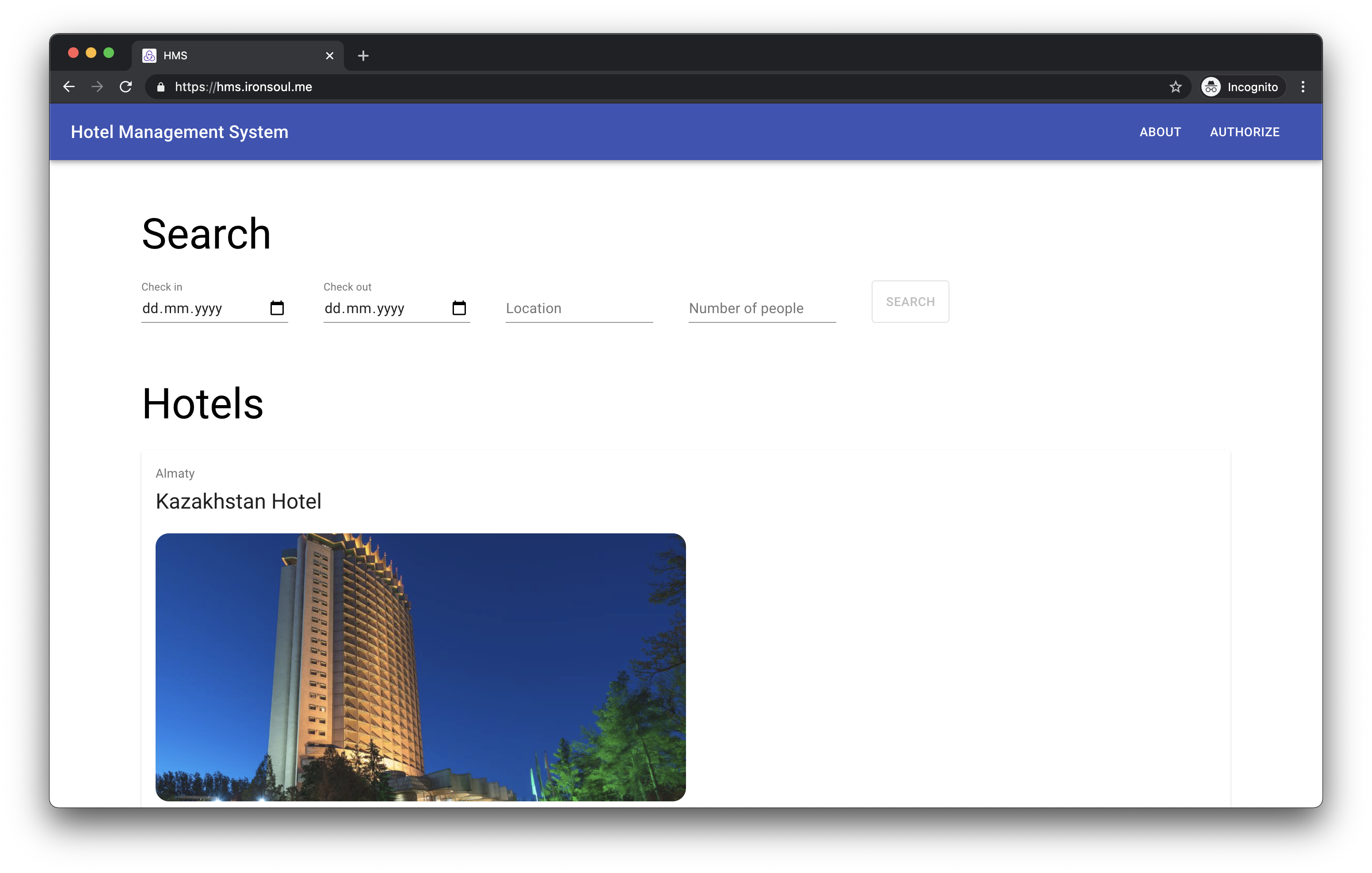The image size is (1372, 873).
Task: Click Hotel Management System title link
Action: 179,132
